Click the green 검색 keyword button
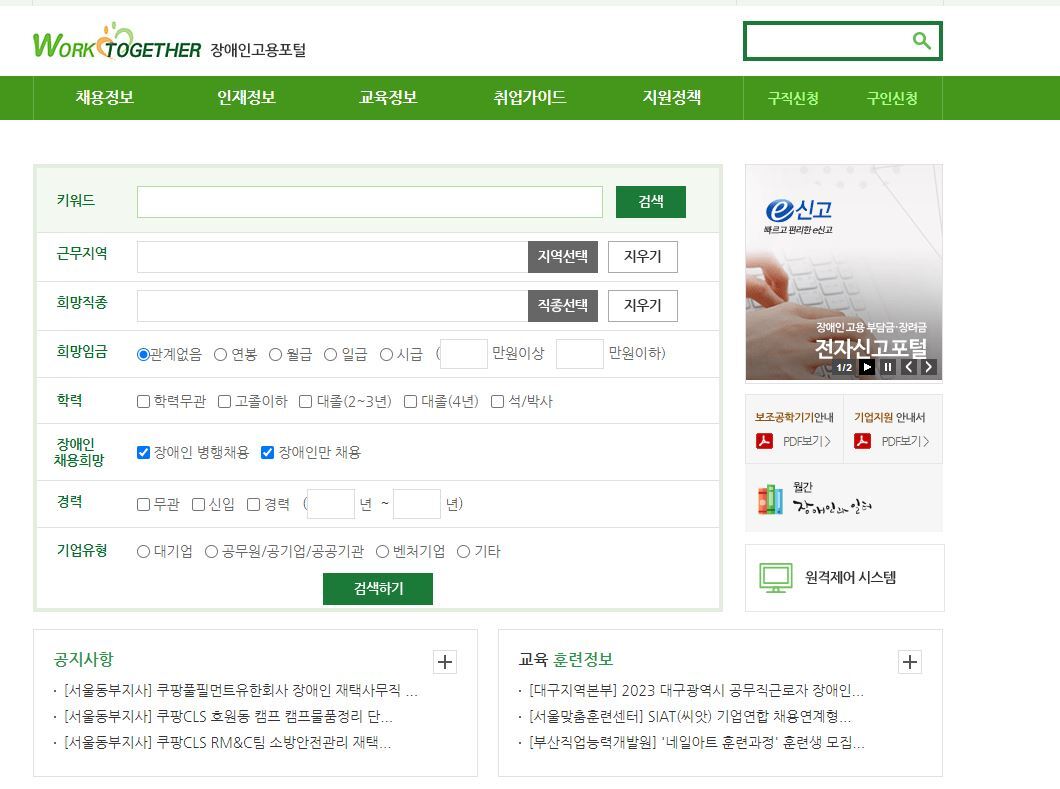 point(651,201)
